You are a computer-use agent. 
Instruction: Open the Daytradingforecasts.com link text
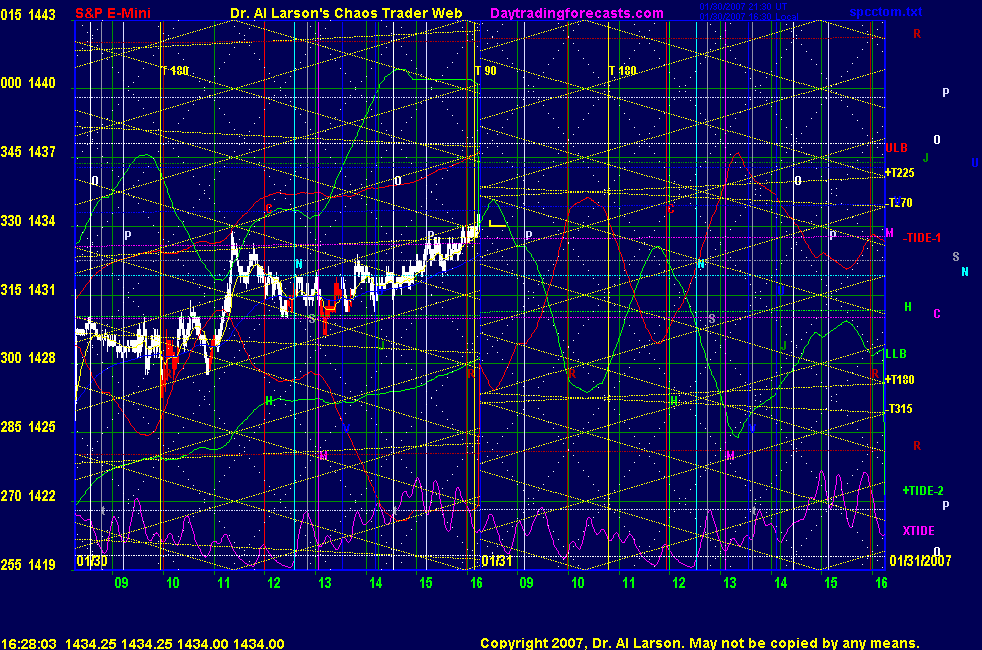[577, 13]
